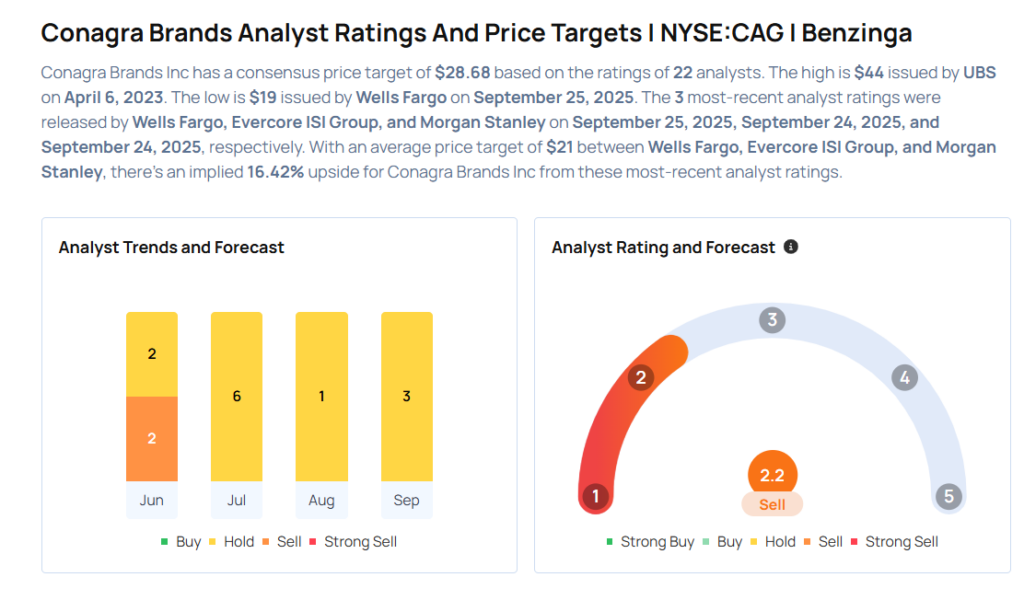Select the Sep month label
Image resolution: width=1024 pixels, height=600 pixels.
pos(407,500)
